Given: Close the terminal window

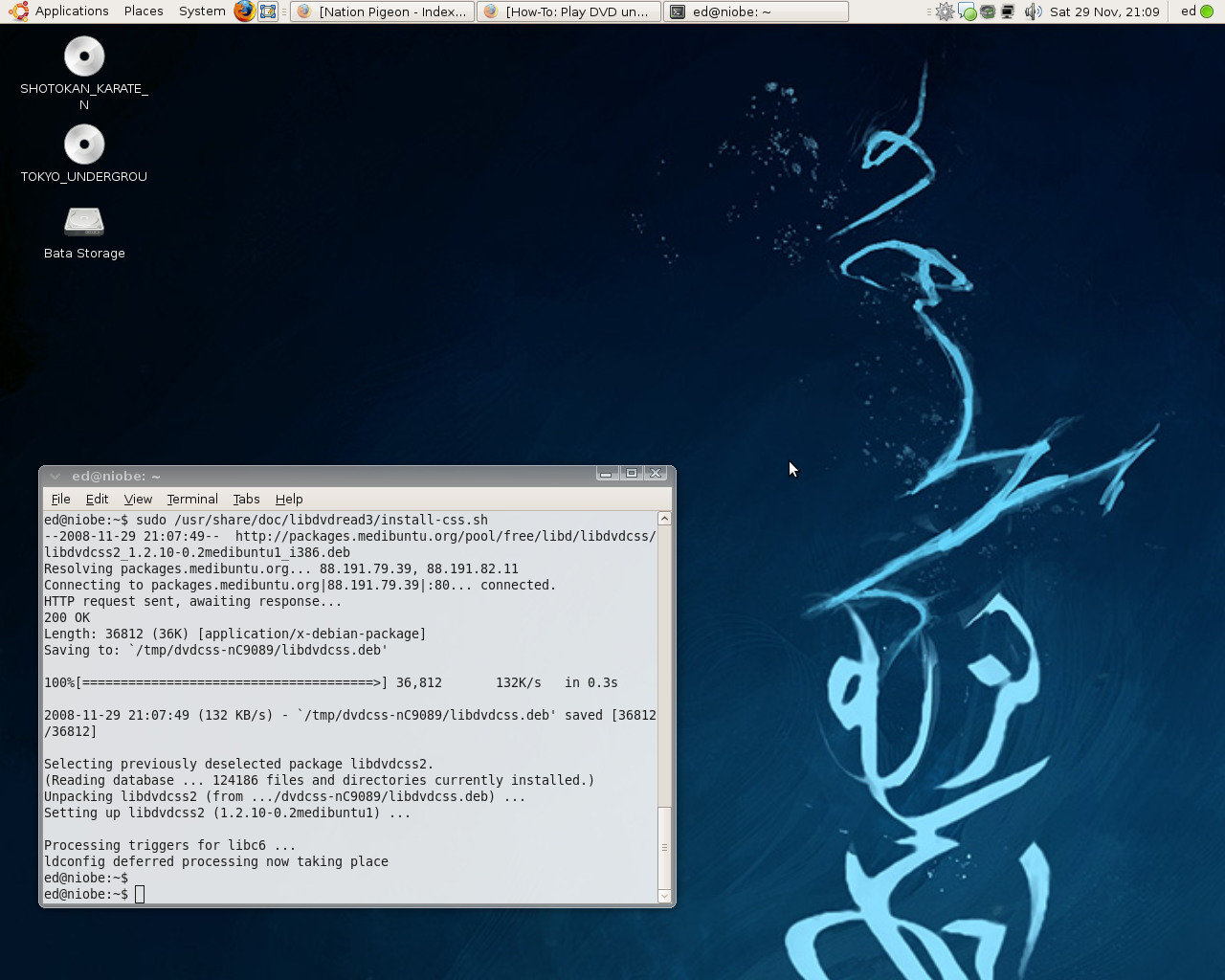Looking at the screenshot, I should coord(656,474).
